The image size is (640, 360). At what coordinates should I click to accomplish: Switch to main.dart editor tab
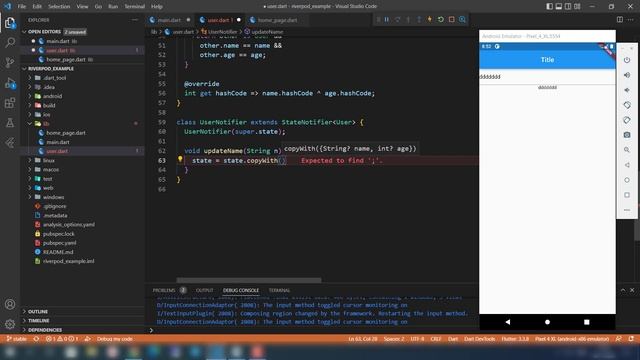pyautogui.click(x=169, y=20)
